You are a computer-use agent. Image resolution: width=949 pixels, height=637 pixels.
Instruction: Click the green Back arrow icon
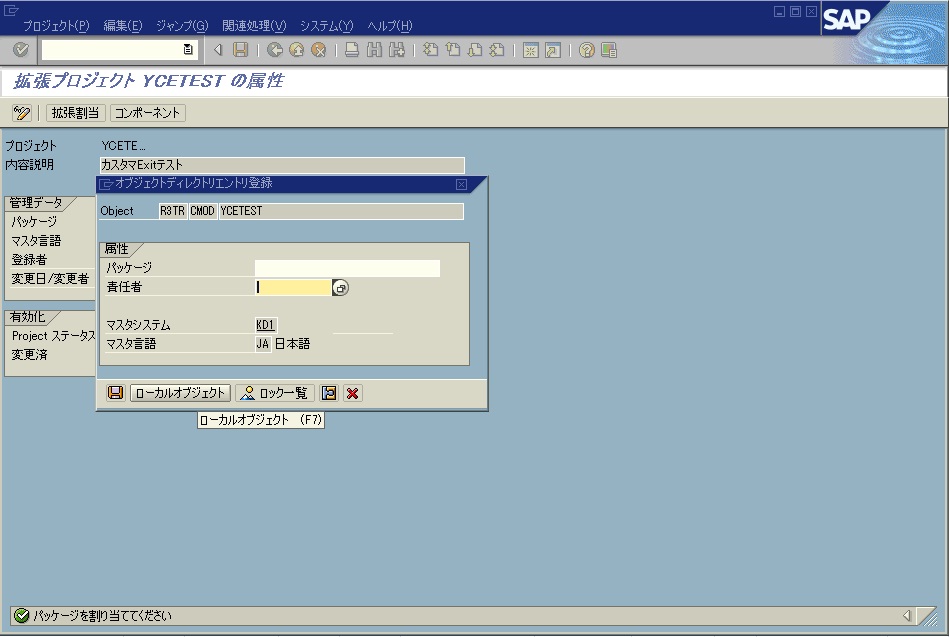coord(275,51)
